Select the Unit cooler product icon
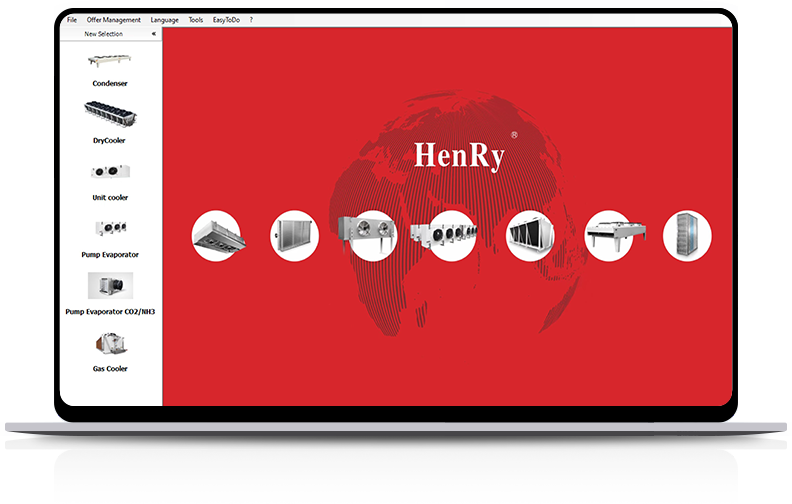This screenshot has width=792, height=504. tap(110, 171)
